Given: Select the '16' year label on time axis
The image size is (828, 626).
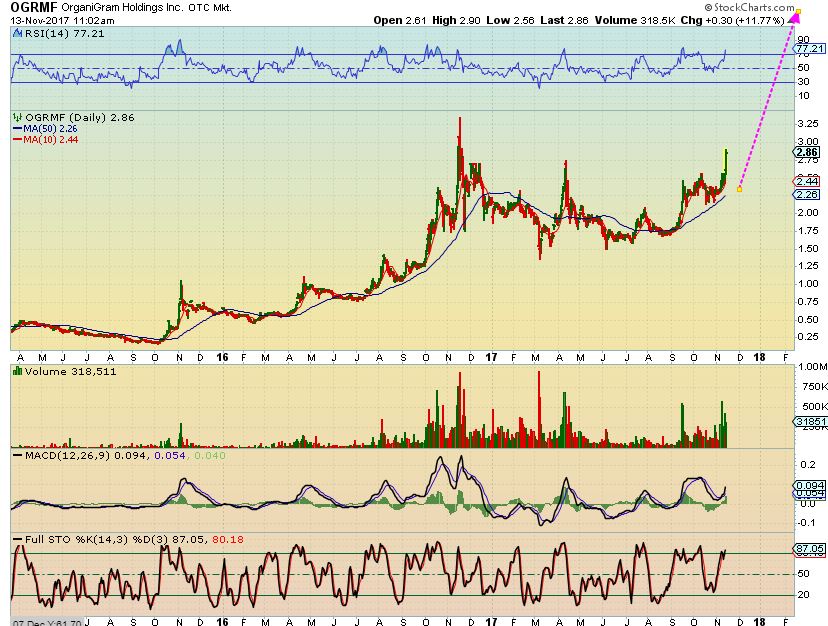Looking at the screenshot, I should (x=221, y=356).
